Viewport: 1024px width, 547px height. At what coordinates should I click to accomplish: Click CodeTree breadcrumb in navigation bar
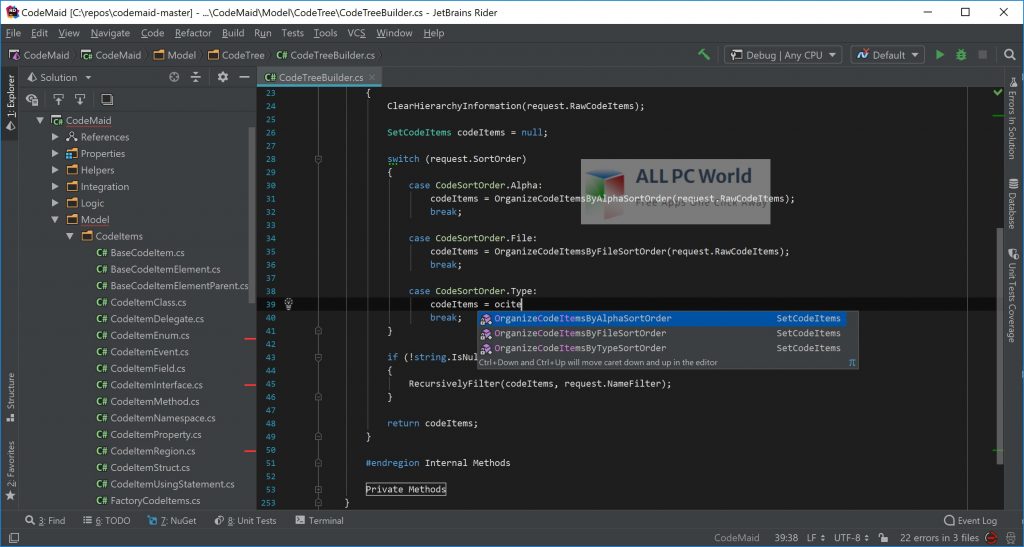click(x=236, y=55)
